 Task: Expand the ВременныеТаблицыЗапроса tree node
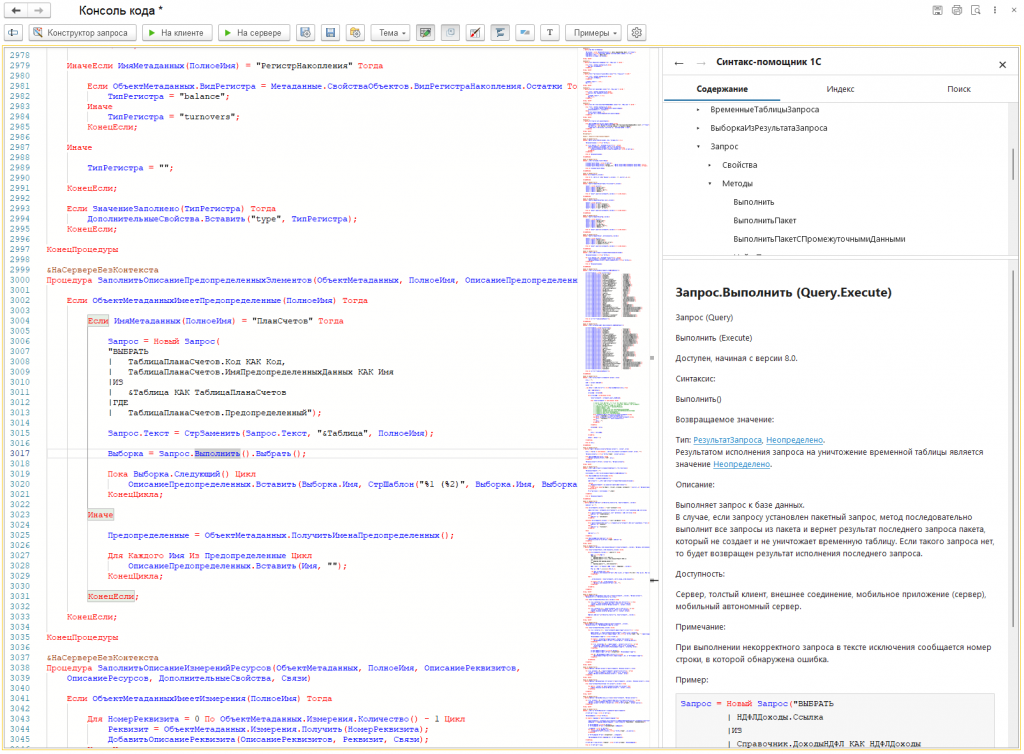coord(698,110)
